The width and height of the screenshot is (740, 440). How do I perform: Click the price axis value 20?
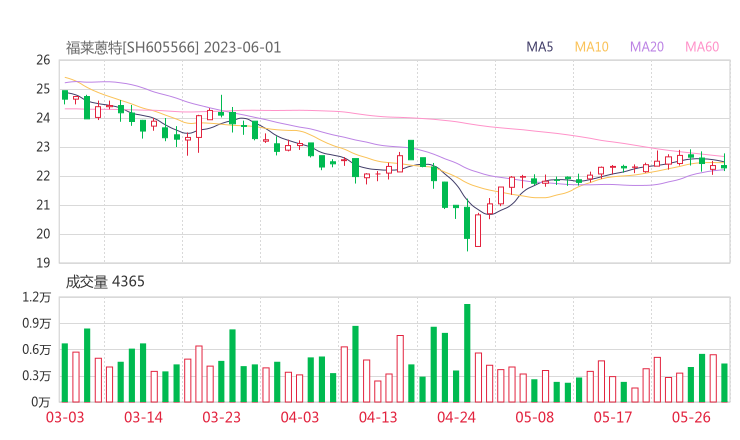(43, 234)
